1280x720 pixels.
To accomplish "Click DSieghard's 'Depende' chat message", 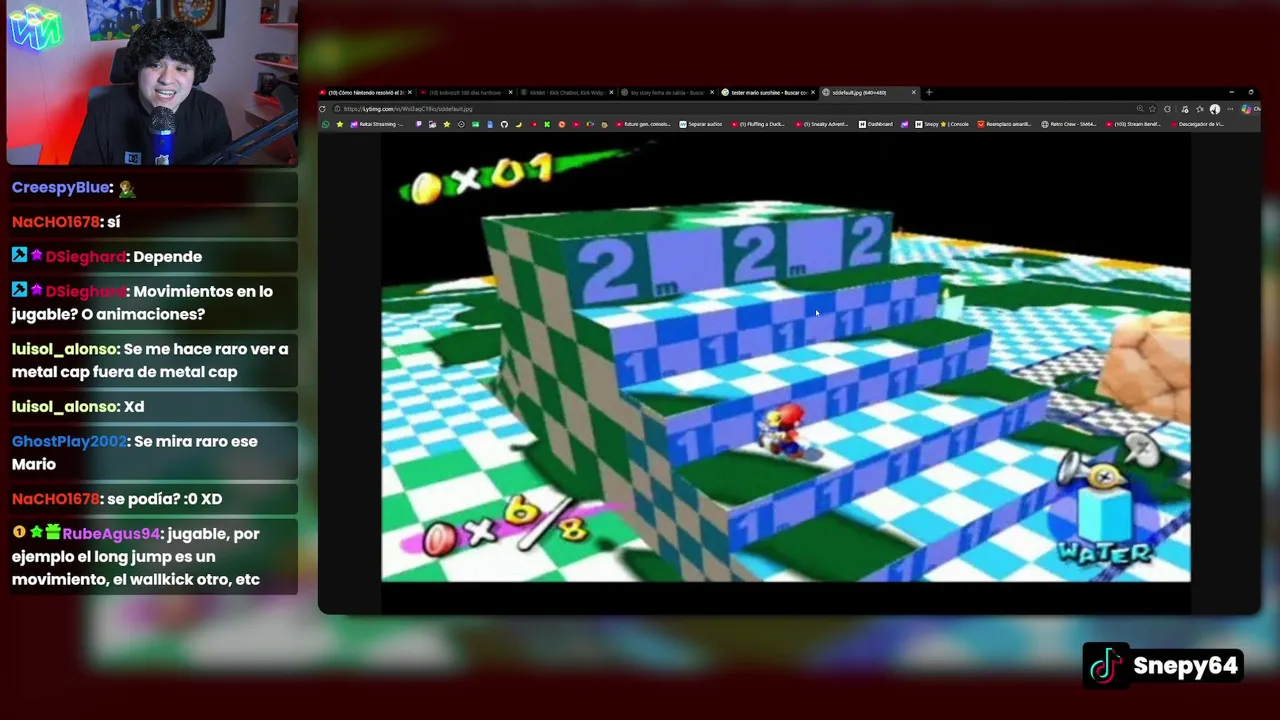I will [153, 257].
